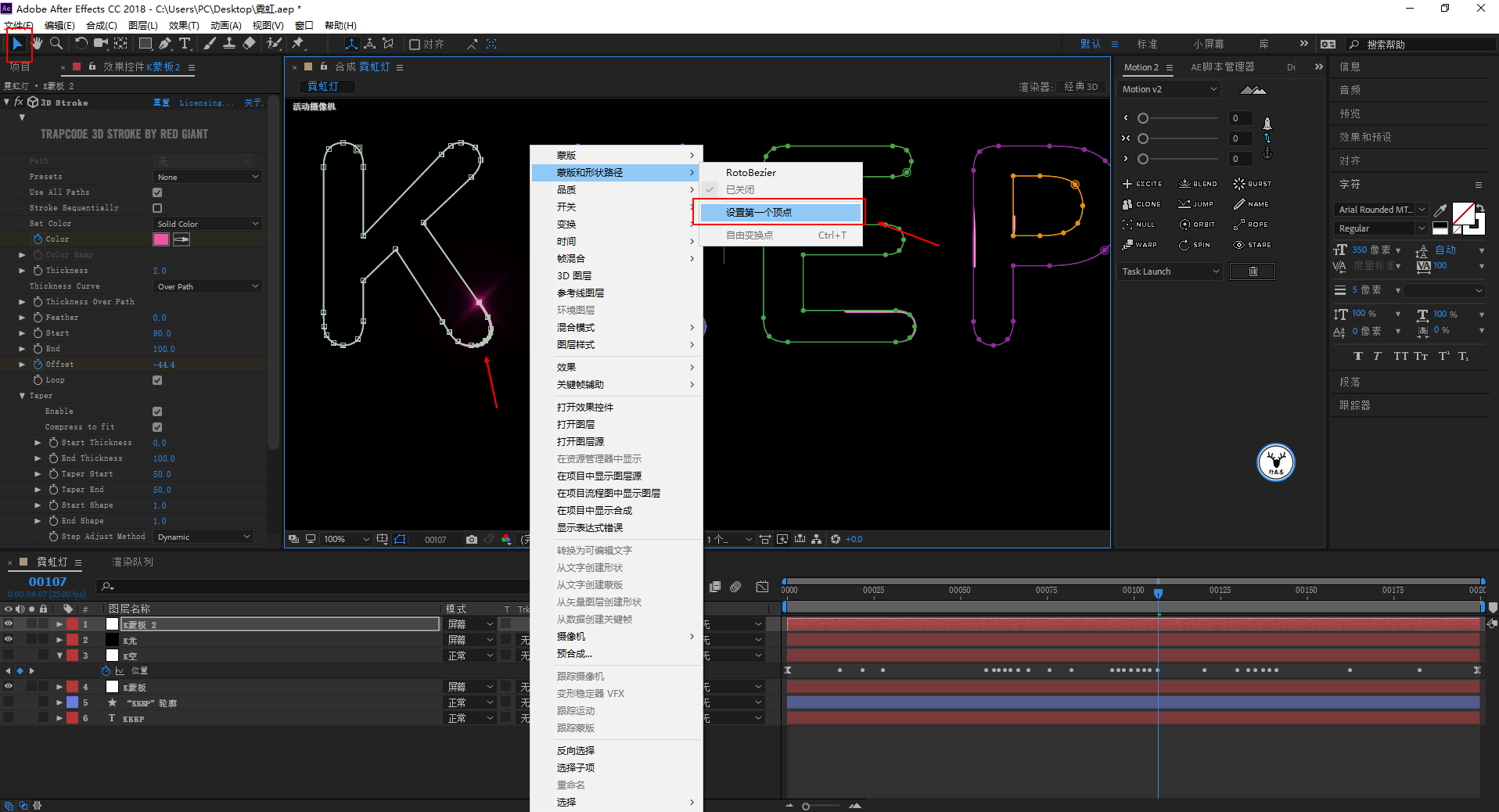Viewport: 1499px width, 812px height.
Task: Click 预合成... in the context menu
Action: click(616, 653)
